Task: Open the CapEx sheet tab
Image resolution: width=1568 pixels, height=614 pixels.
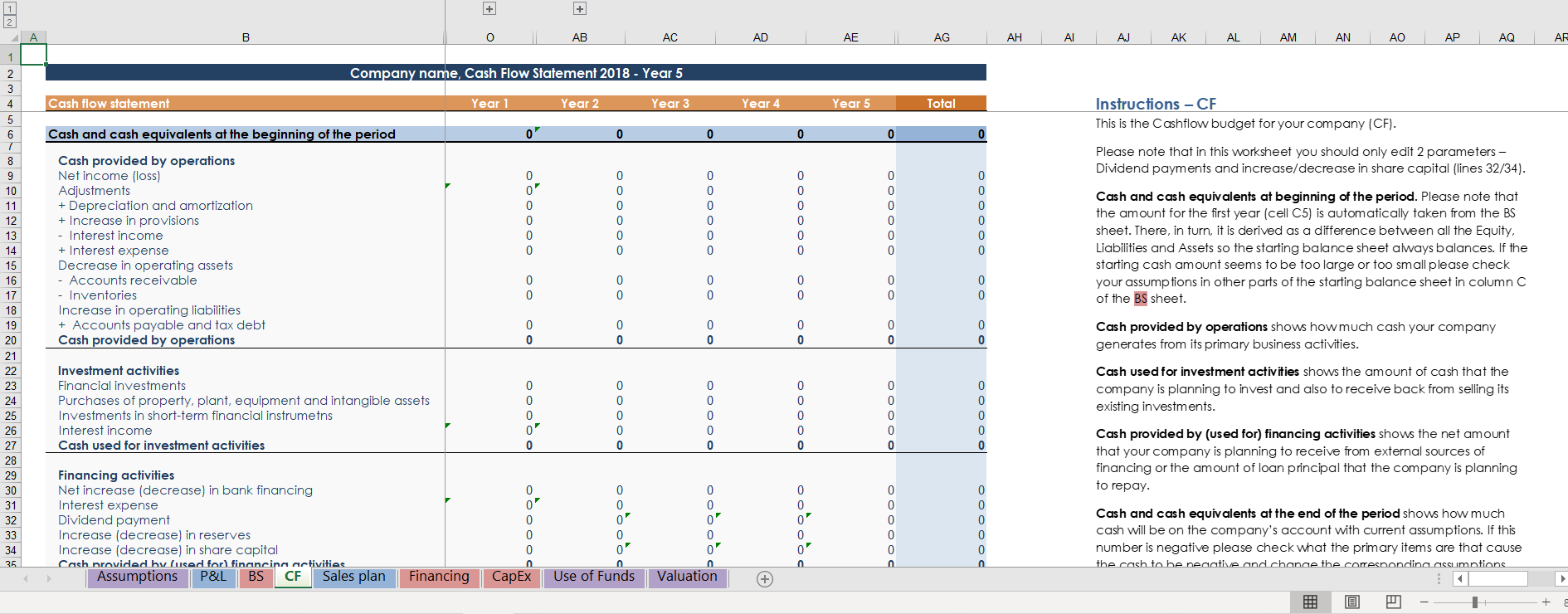Action: [511, 577]
